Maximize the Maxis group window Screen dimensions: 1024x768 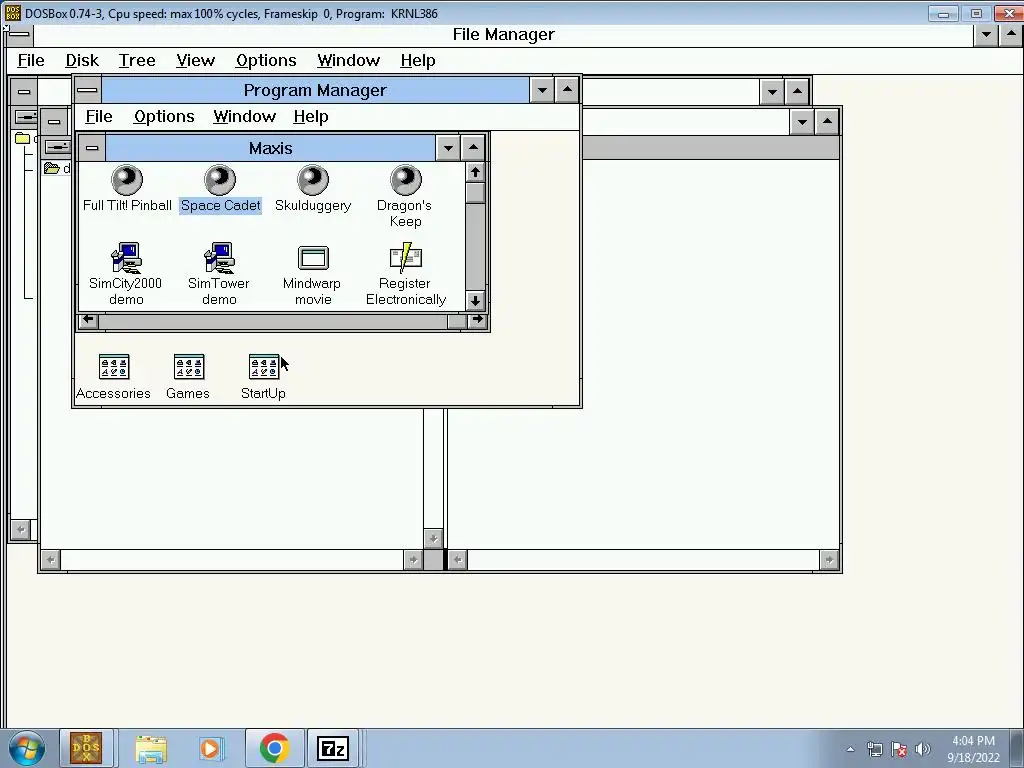473,148
